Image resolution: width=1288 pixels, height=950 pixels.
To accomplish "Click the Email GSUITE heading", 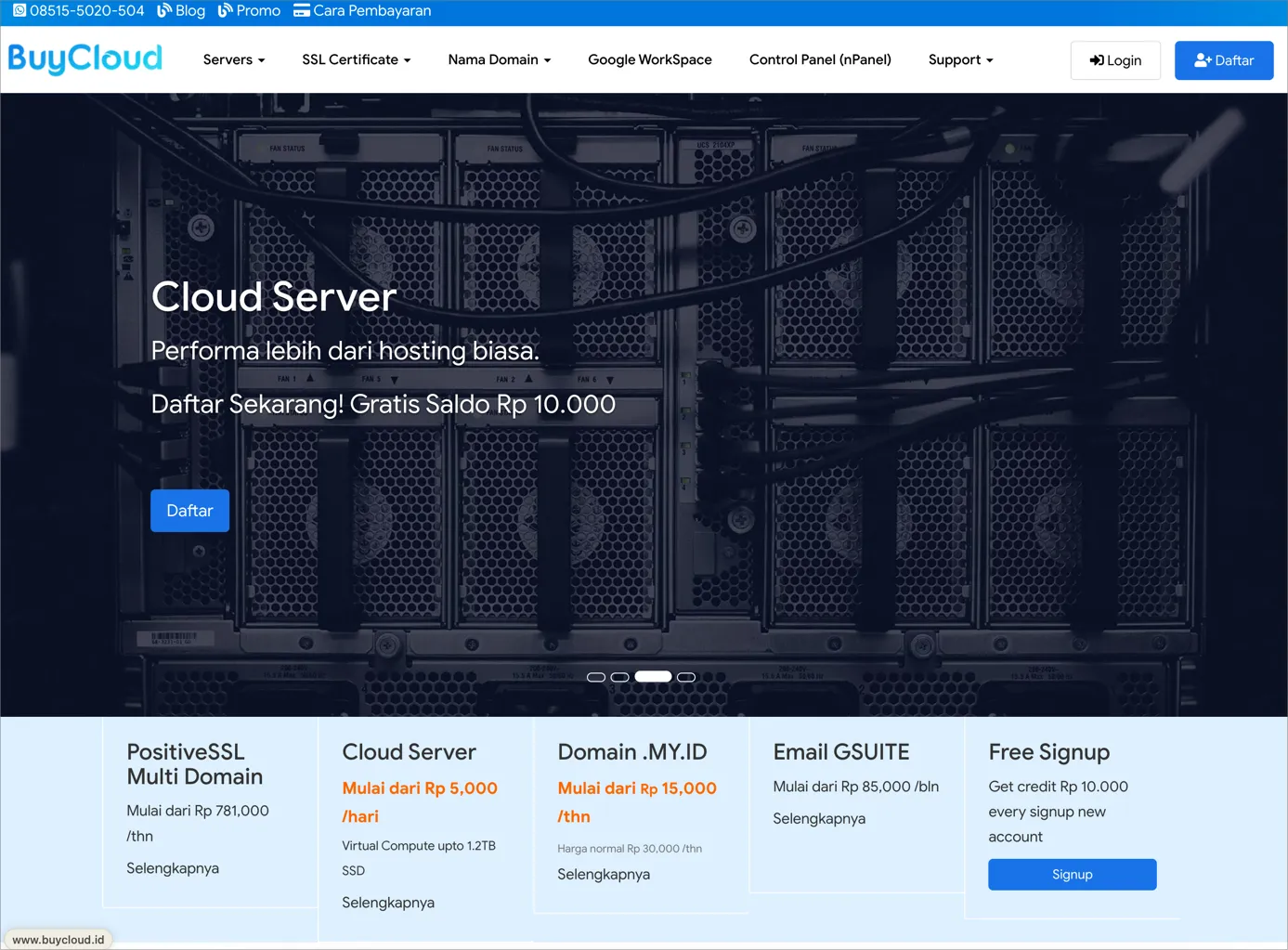I will pyautogui.click(x=841, y=752).
